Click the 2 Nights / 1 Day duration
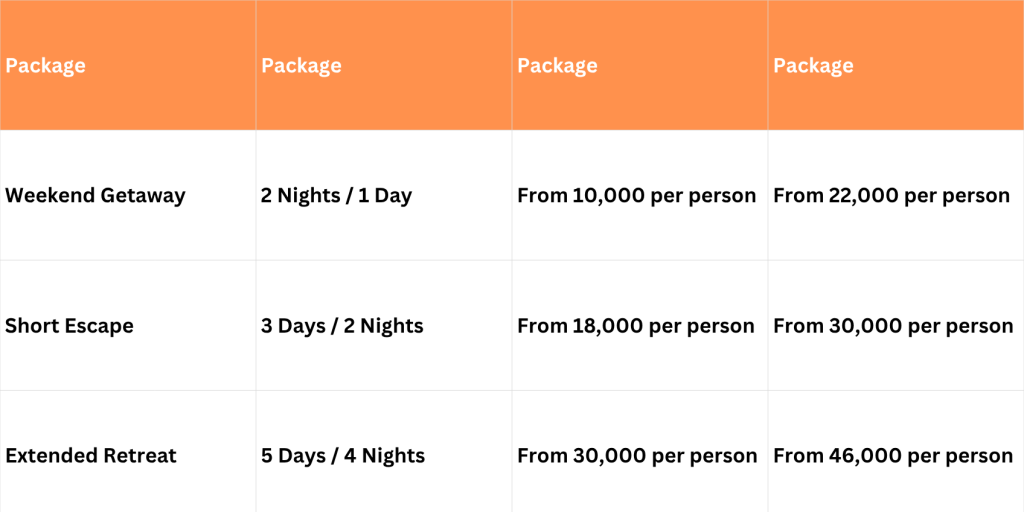1024x512 pixels. tap(336, 196)
